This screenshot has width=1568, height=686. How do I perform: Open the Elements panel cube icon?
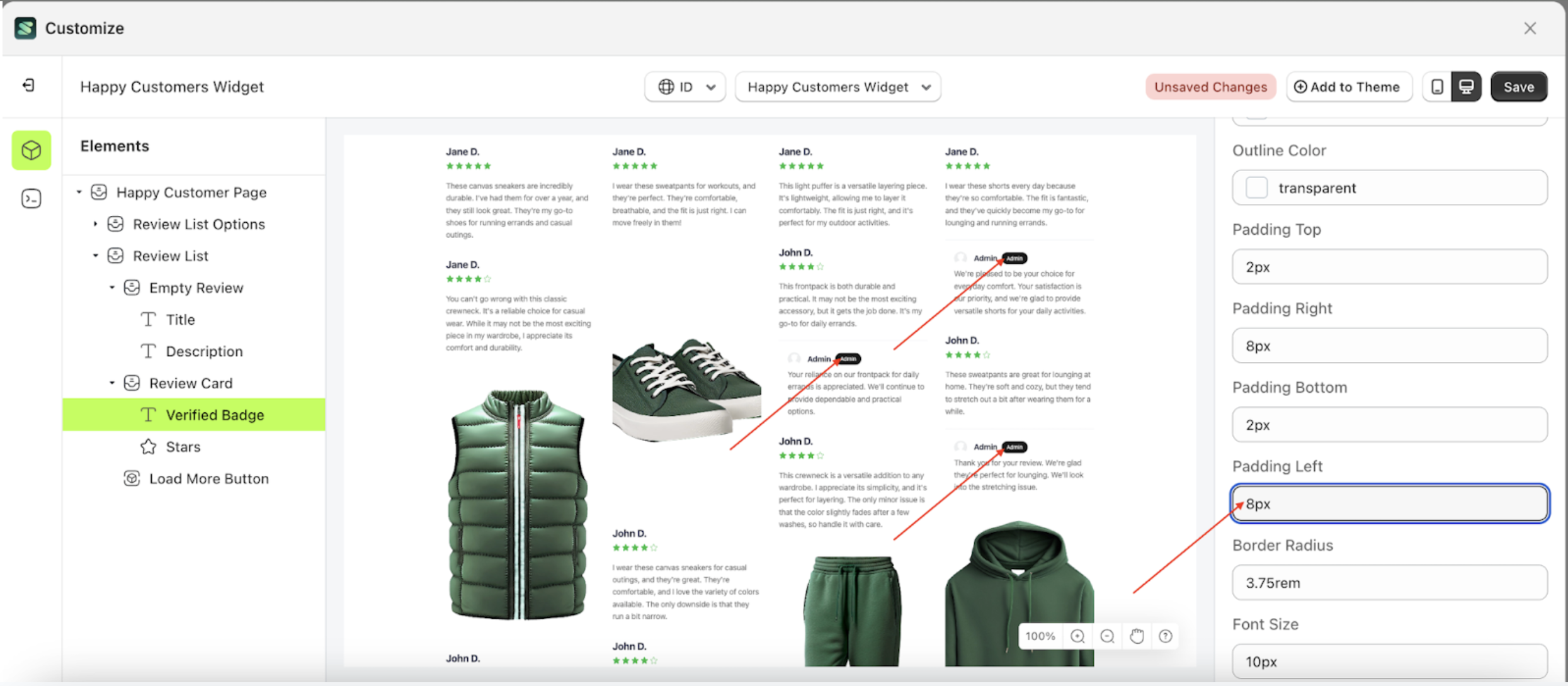(x=31, y=150)
